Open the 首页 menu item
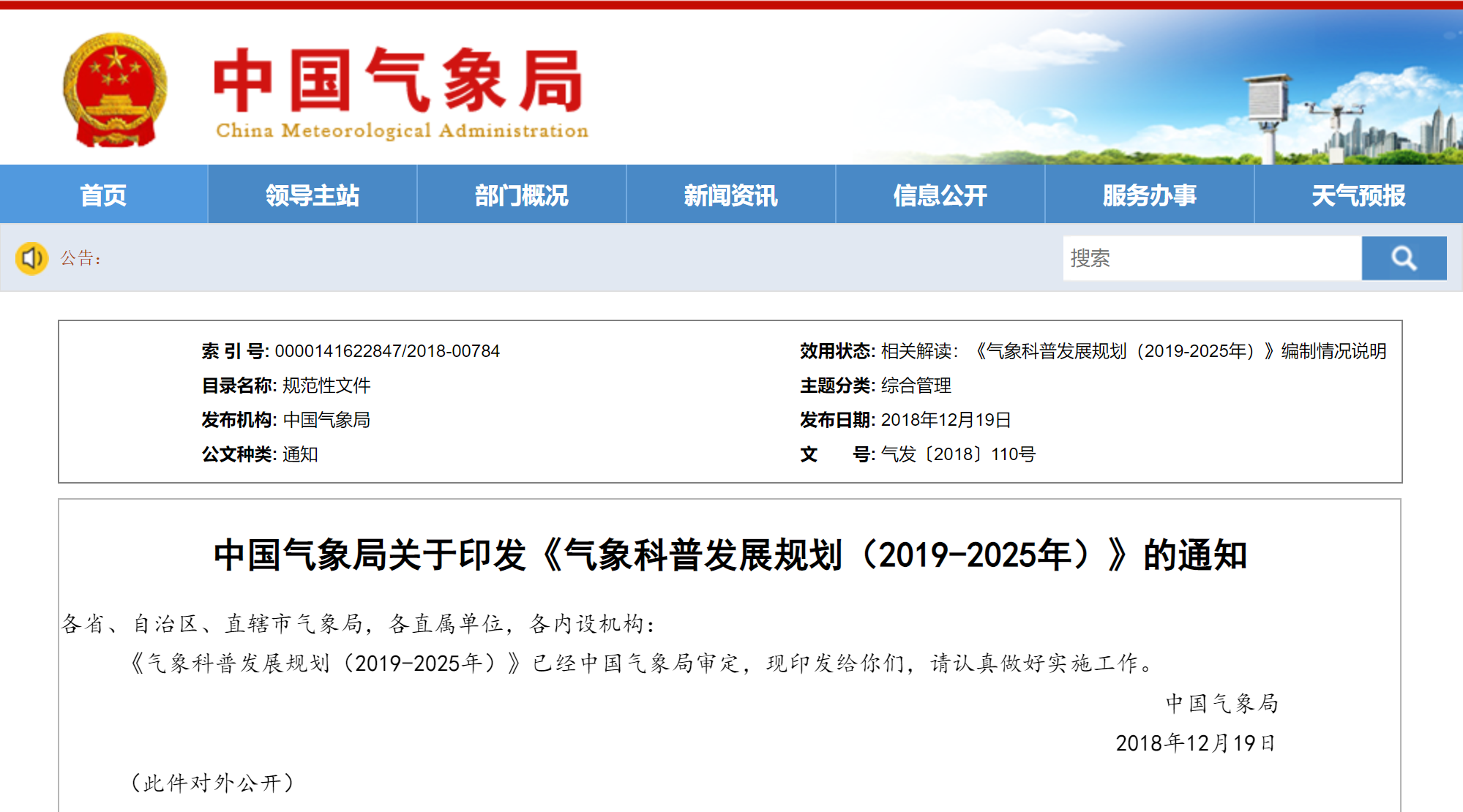 point(103,195)
